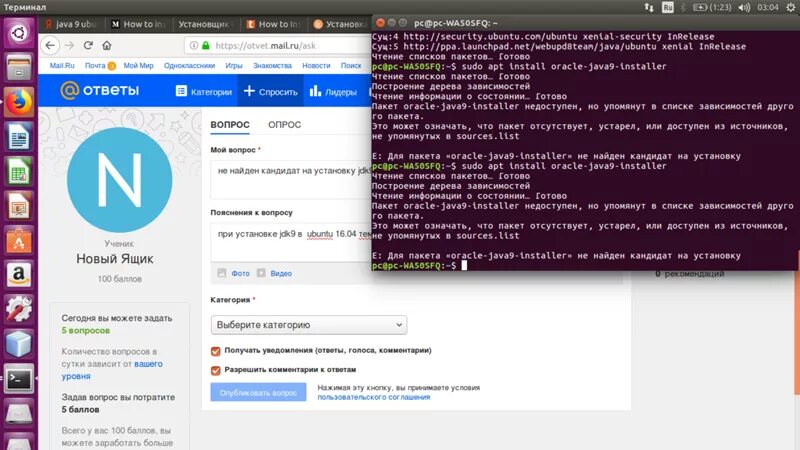
Task: Click profile name Новый Ящик
Action: (115, 259)
